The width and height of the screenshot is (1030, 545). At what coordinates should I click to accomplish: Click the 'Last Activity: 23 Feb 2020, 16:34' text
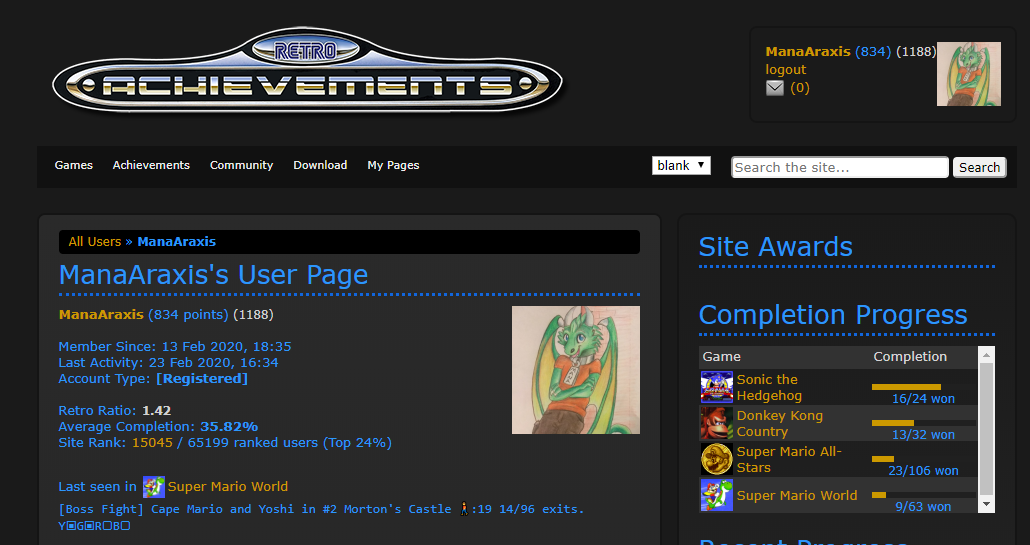168,362
